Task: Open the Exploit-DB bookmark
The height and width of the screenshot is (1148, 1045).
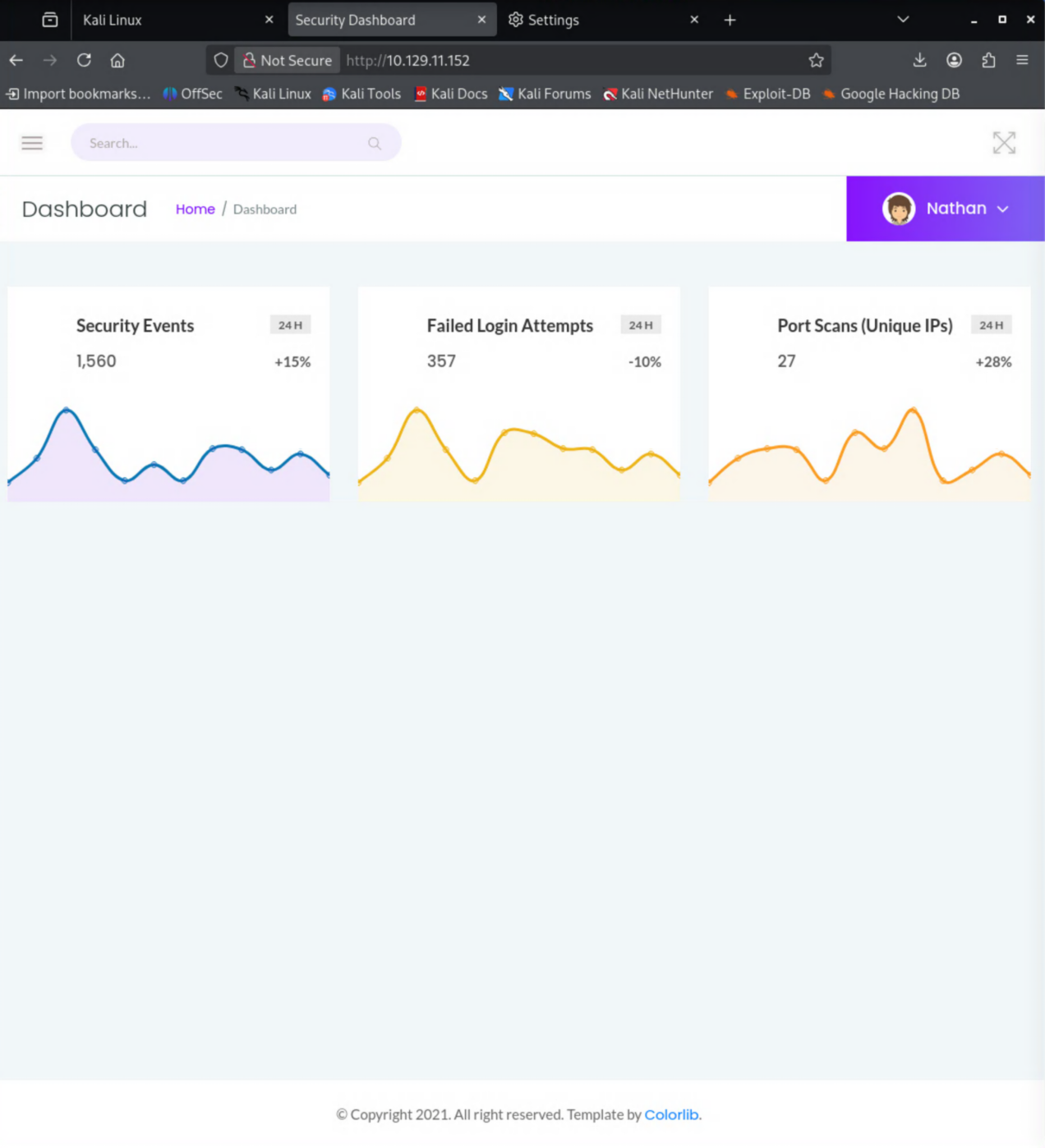Action: [x=767, y=94]
